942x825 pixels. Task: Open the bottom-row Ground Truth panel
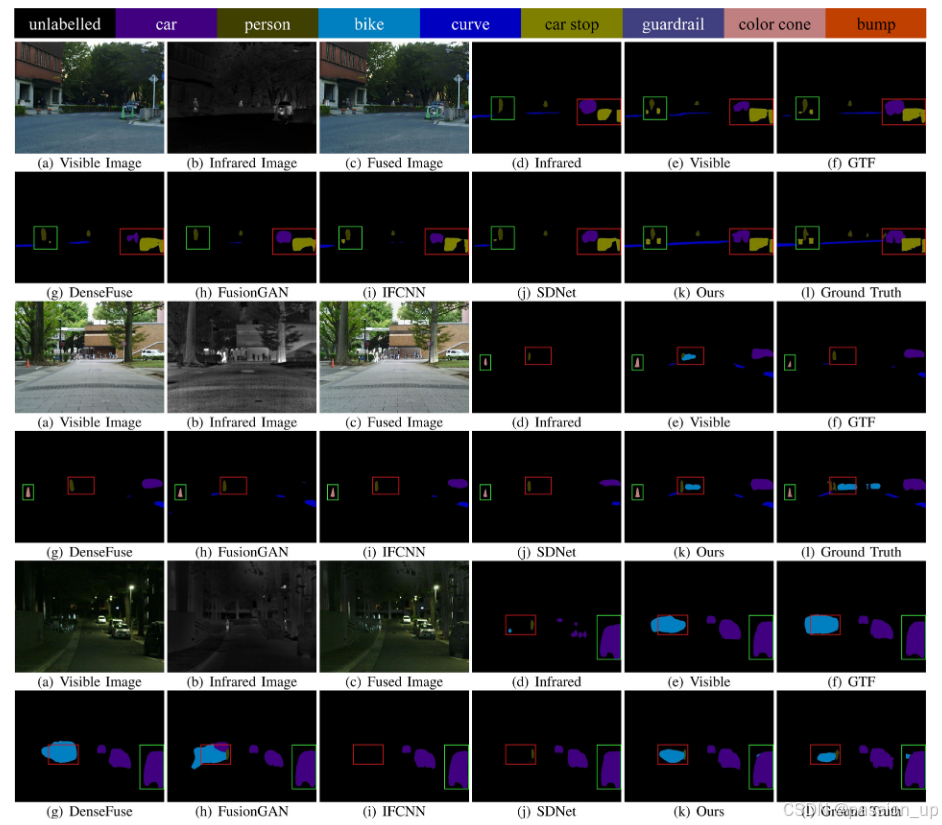click(851, 746)
